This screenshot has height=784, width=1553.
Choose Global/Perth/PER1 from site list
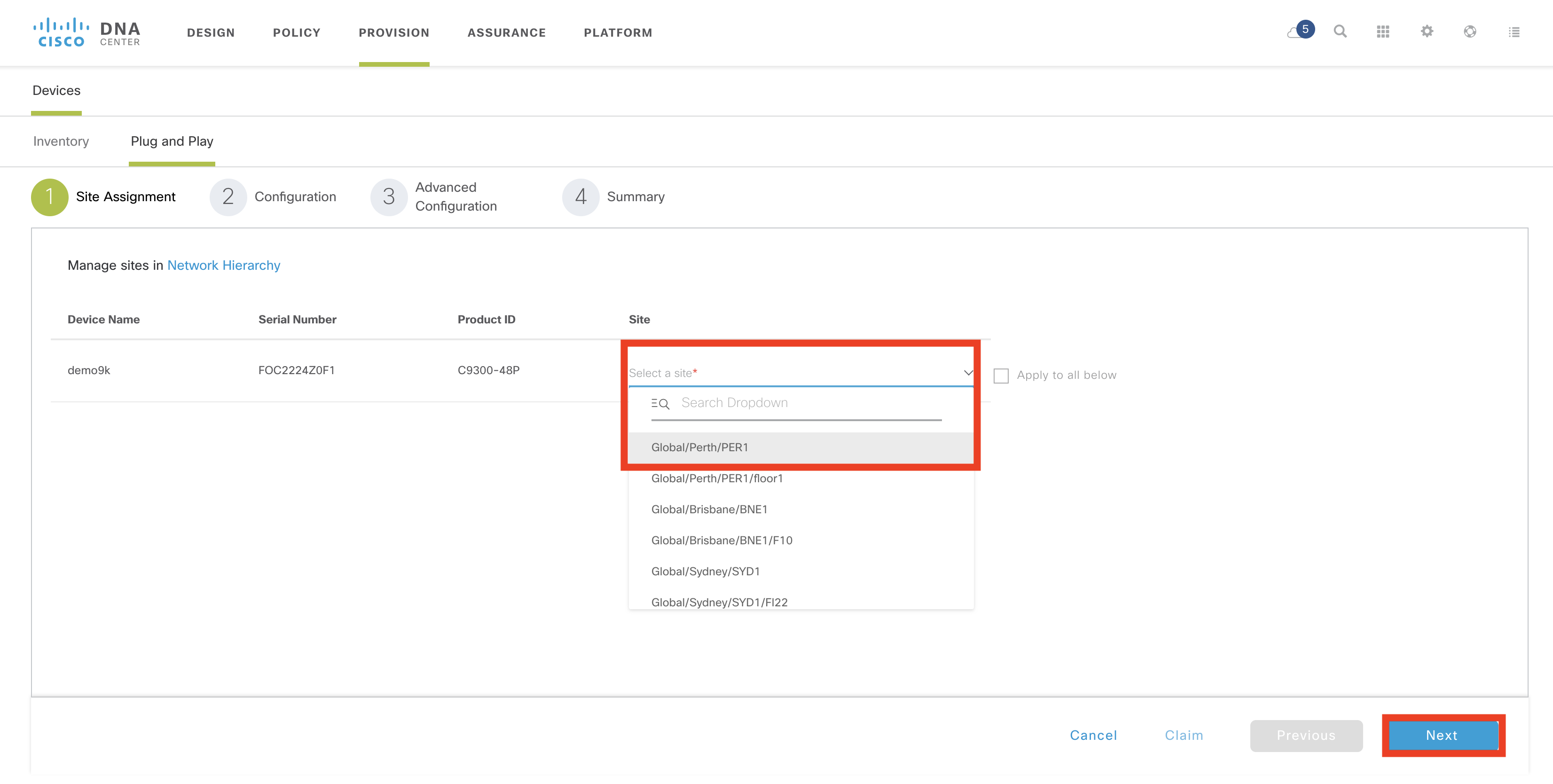(x=699, y=447)
